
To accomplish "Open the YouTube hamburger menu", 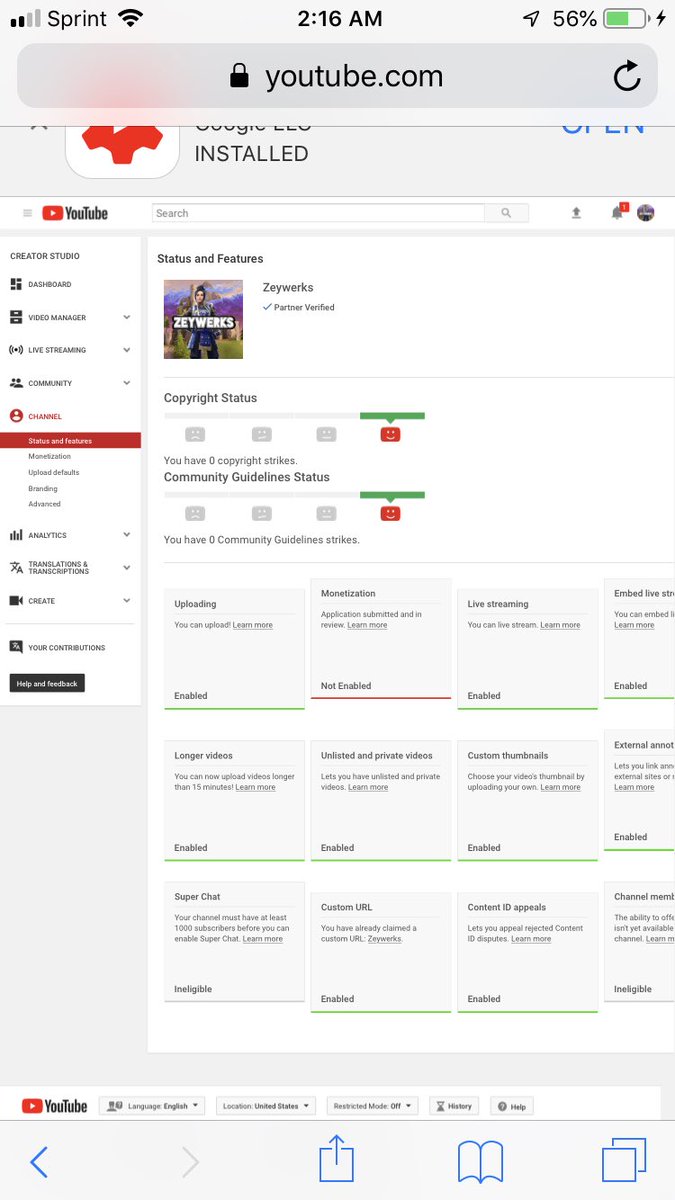I will (27, 213).
